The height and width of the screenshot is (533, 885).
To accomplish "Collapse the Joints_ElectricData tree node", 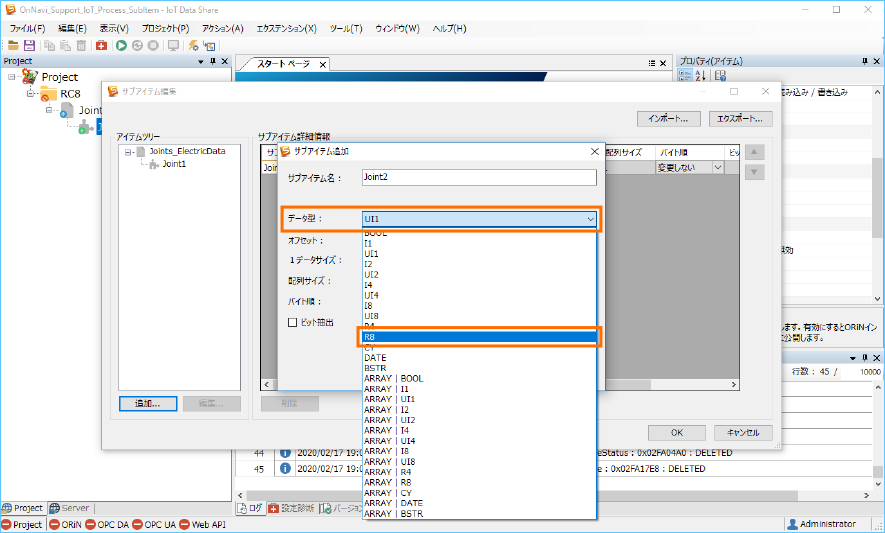I will pyautogui.click(x=129, y=152).
